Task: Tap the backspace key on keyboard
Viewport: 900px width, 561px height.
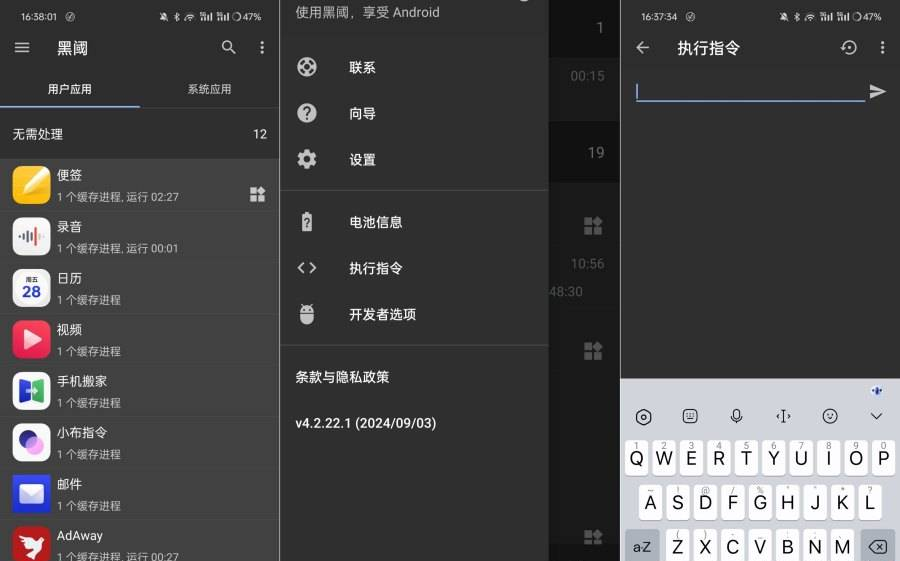Action: pos(878,546)
